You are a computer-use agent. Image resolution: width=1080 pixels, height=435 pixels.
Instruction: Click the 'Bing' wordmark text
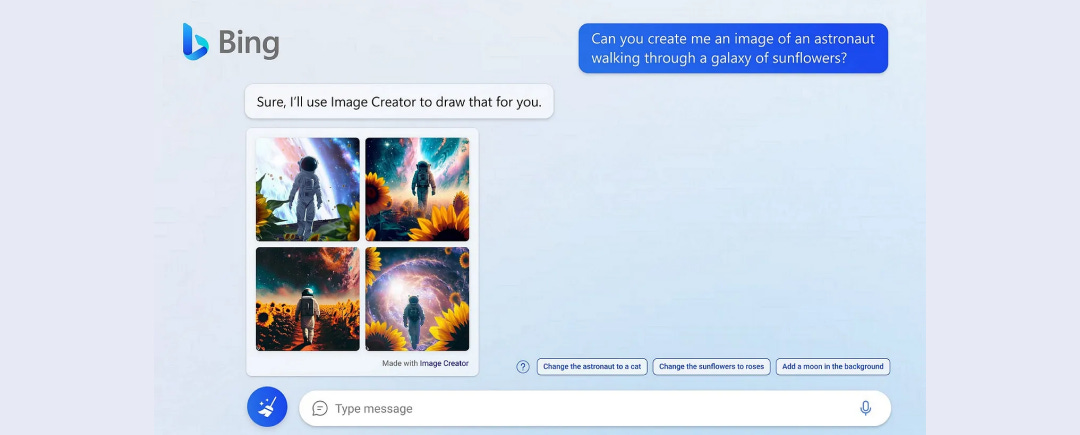click(249, 43)
